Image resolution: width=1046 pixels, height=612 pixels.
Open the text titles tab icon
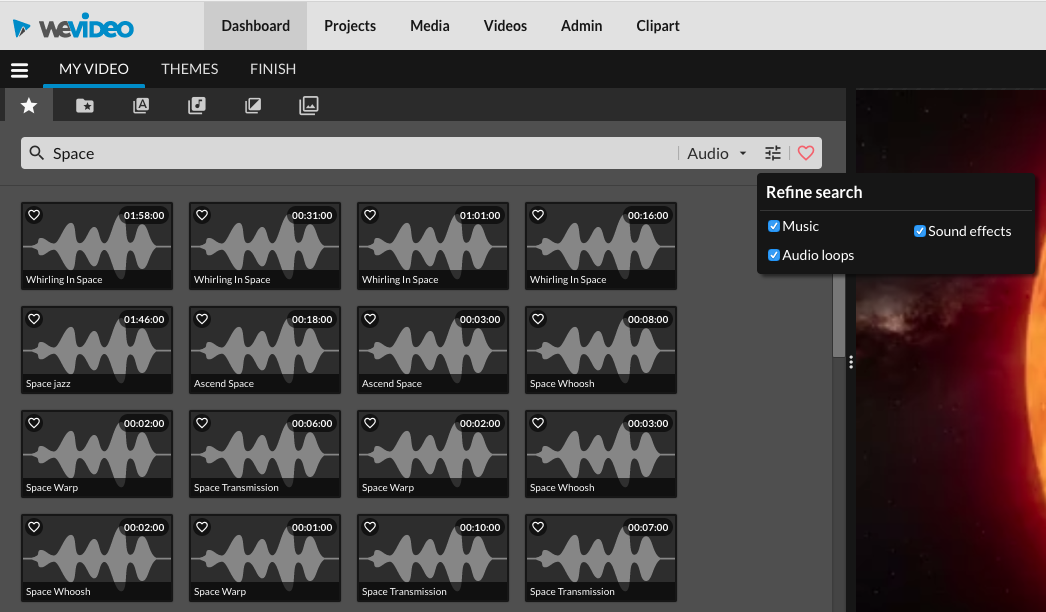[x=141, y=105]
